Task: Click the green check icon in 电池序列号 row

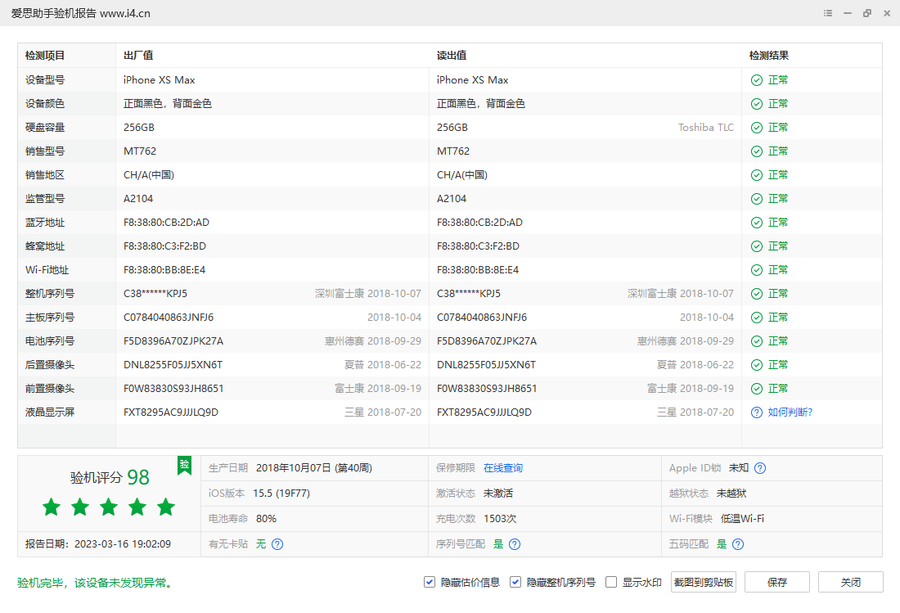Action: tap(757, 341)
